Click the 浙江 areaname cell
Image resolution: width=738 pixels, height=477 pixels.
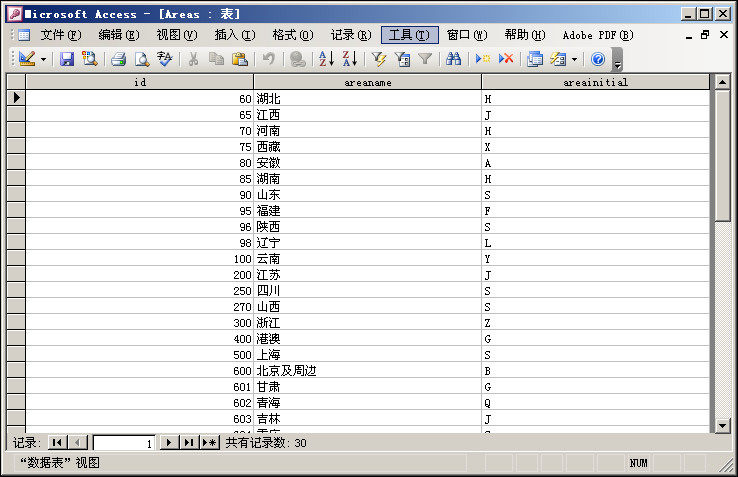click(368, 323)
